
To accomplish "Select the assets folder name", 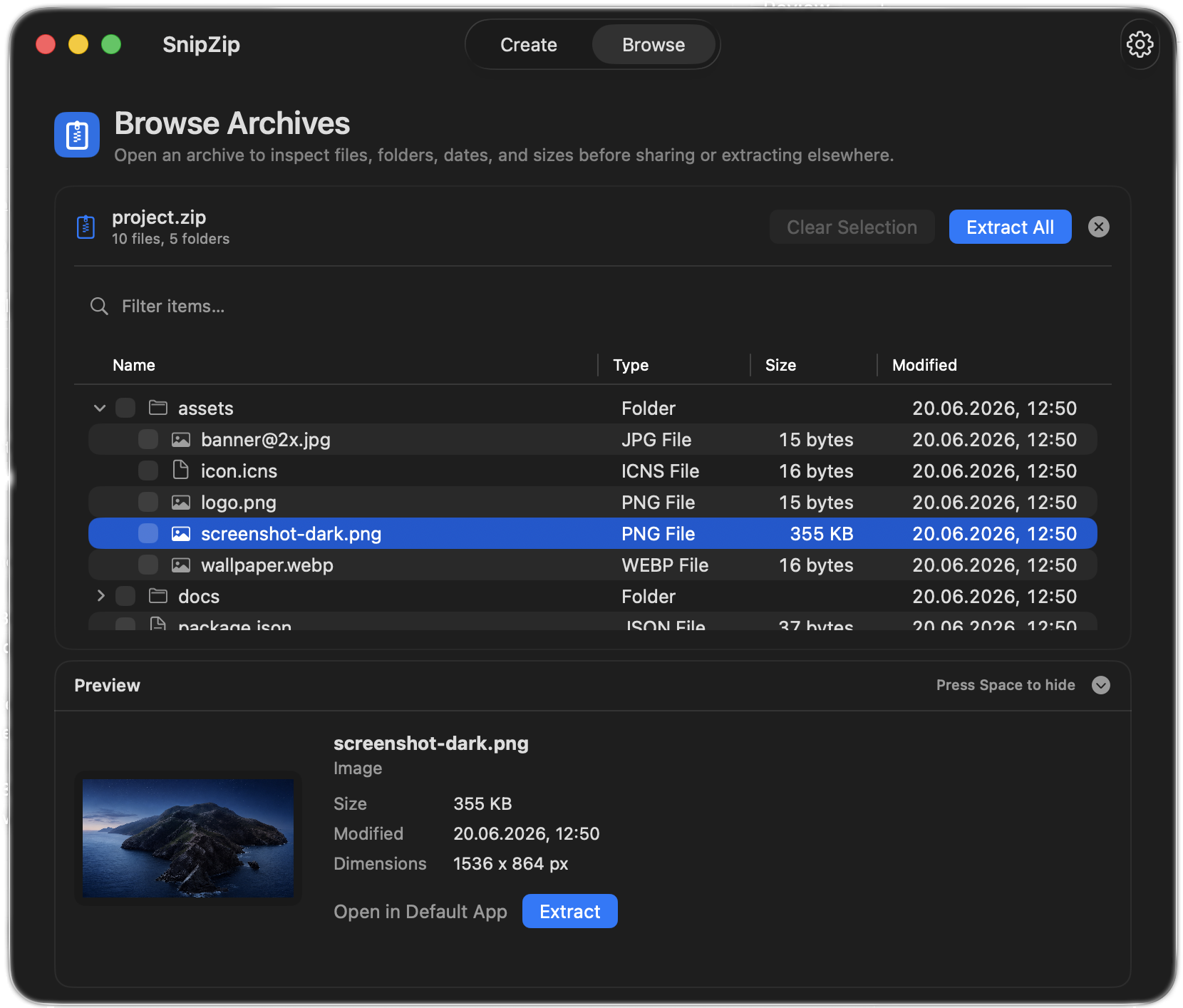I will (206, 408).
